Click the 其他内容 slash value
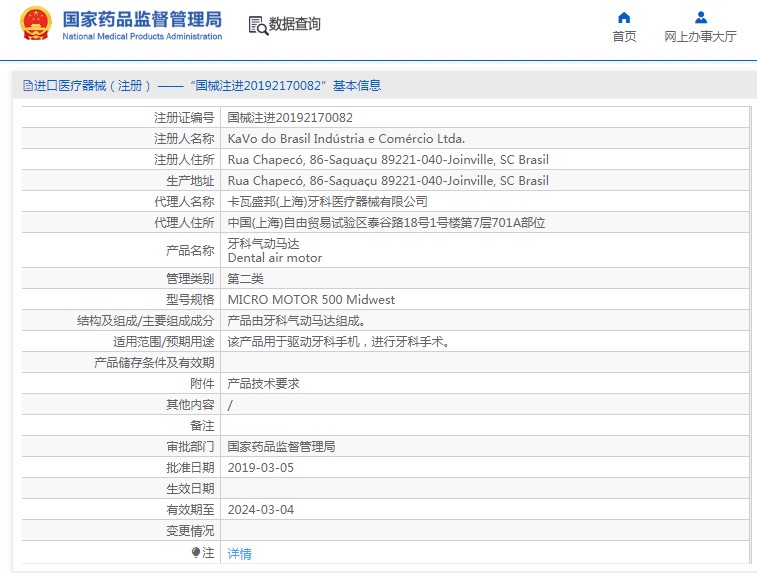 [230, 405]
